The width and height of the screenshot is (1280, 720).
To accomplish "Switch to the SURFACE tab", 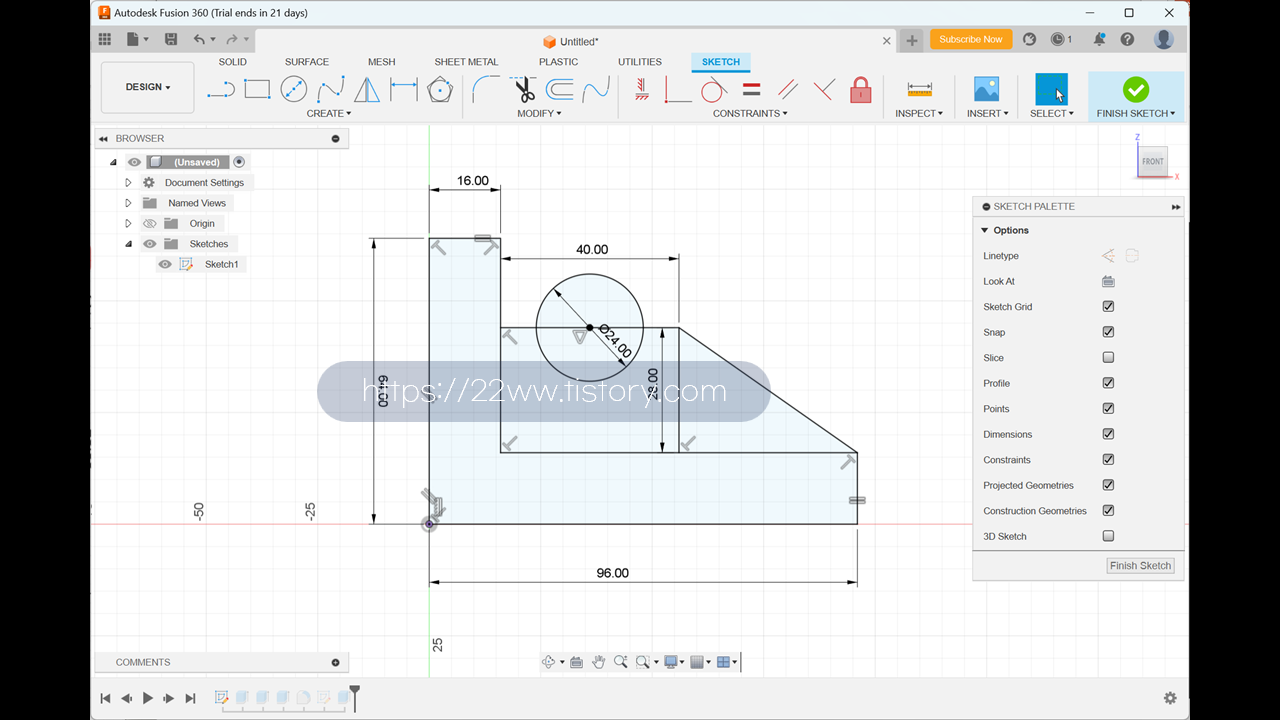I will (307, 62).
